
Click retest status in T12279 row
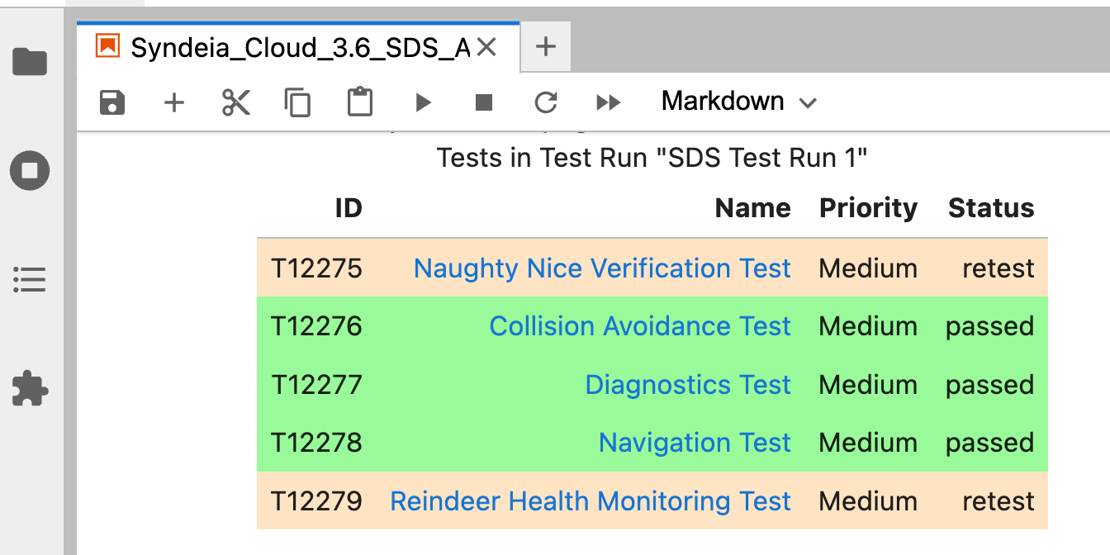click(998, 501)
